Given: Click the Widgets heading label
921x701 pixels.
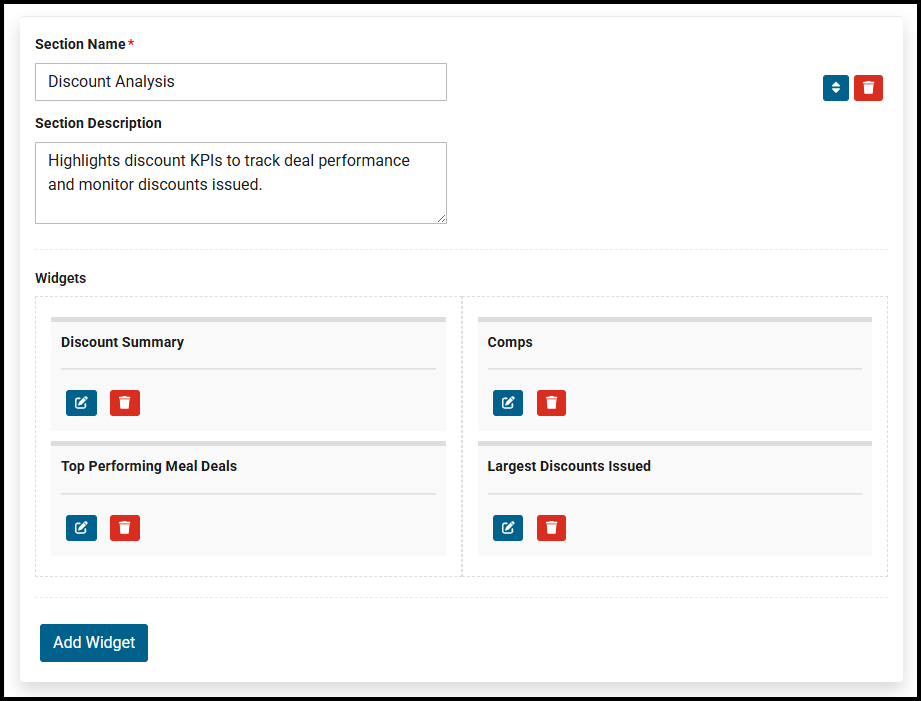Looking at the screenshot, I should [60, 278].
